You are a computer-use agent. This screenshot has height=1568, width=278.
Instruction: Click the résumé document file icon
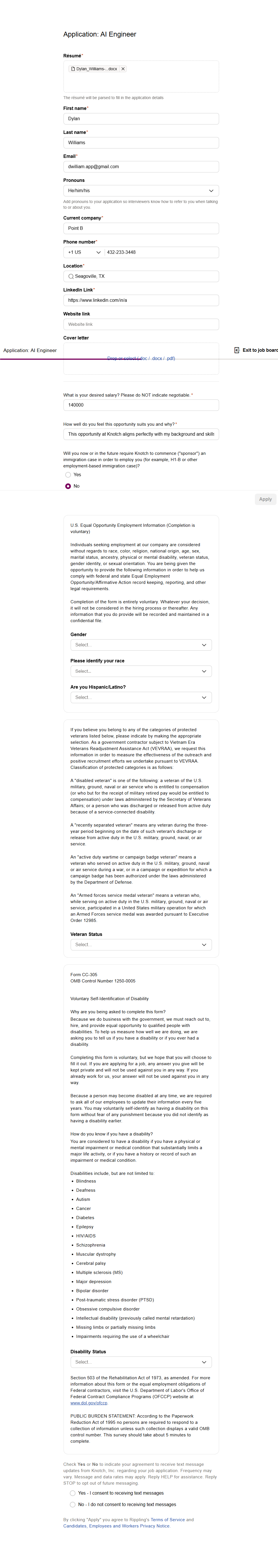(x=73, y=69)
